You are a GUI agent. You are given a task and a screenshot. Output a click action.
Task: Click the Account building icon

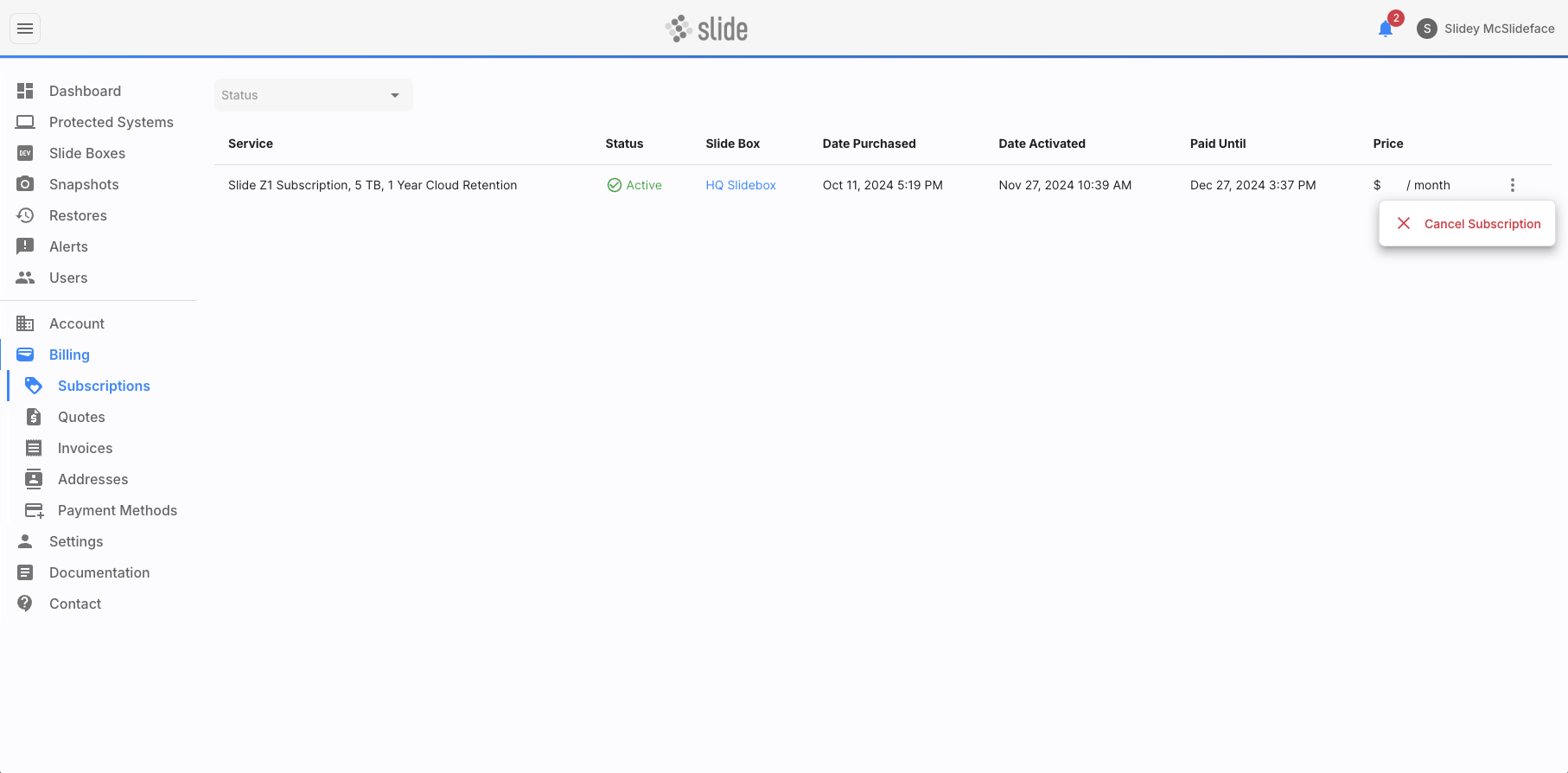25,323
